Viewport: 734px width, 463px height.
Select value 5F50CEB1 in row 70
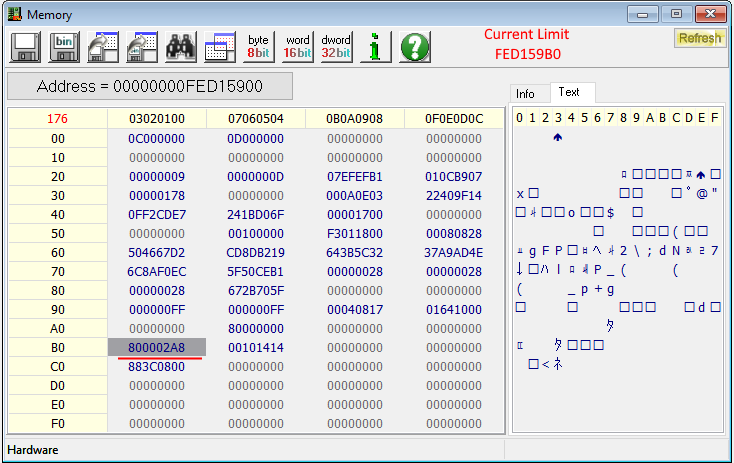tap(256, 272)
